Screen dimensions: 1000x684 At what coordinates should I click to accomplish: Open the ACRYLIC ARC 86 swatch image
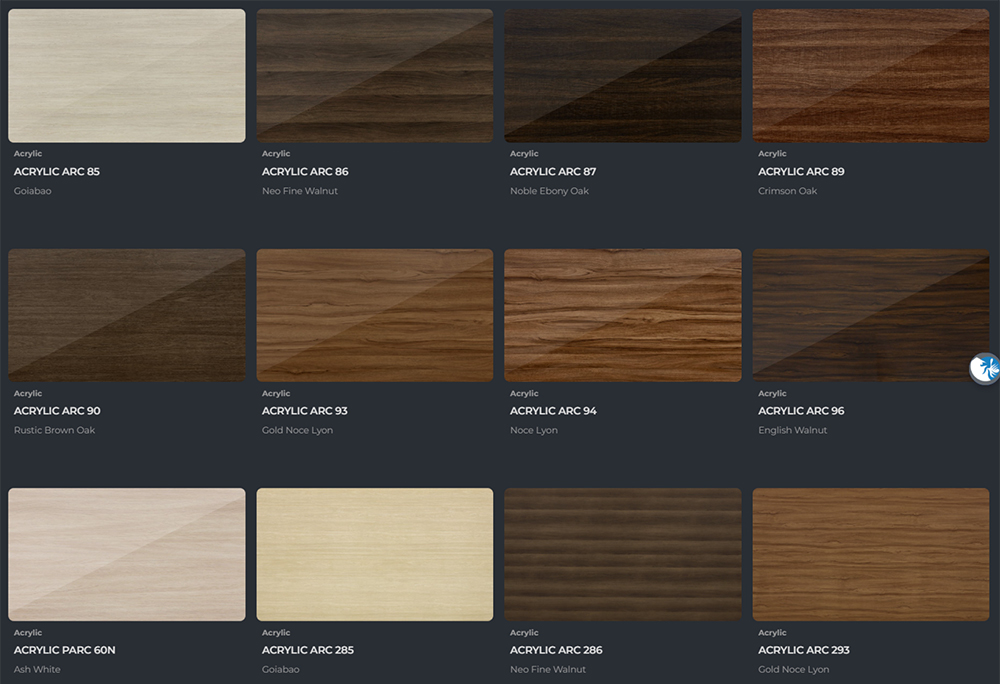(374, 75)
